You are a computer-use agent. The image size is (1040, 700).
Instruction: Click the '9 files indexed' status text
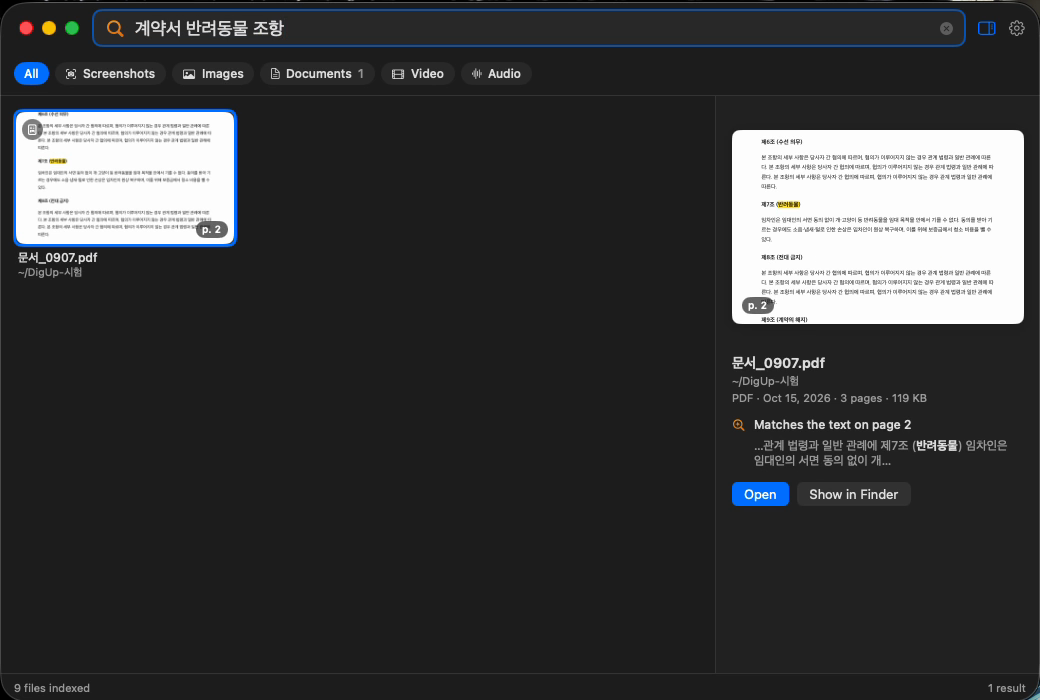click(52, 688)
